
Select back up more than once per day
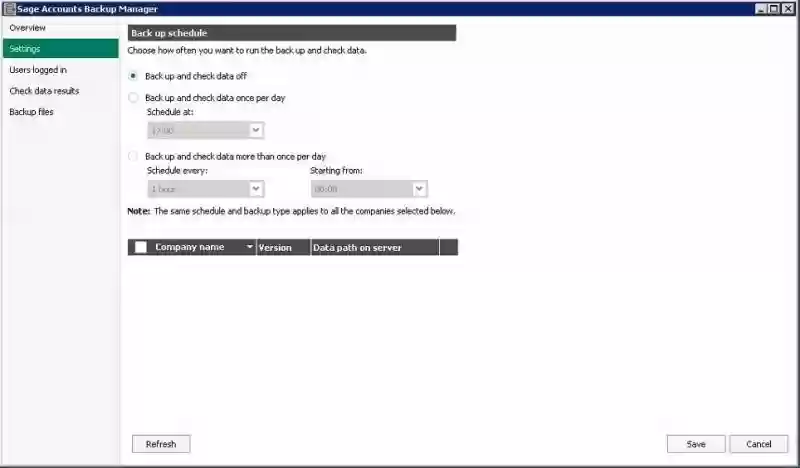tap(133, 156)
